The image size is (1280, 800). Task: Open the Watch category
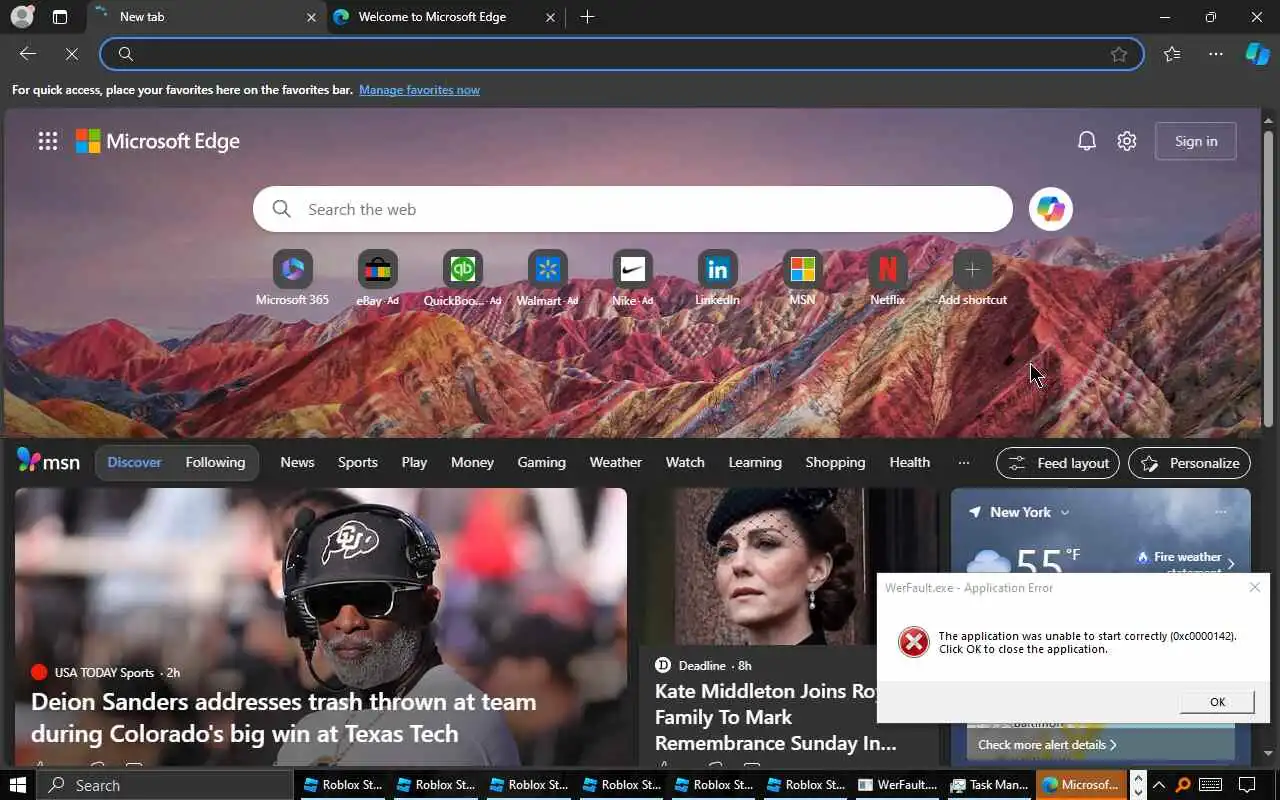point(685,462)
